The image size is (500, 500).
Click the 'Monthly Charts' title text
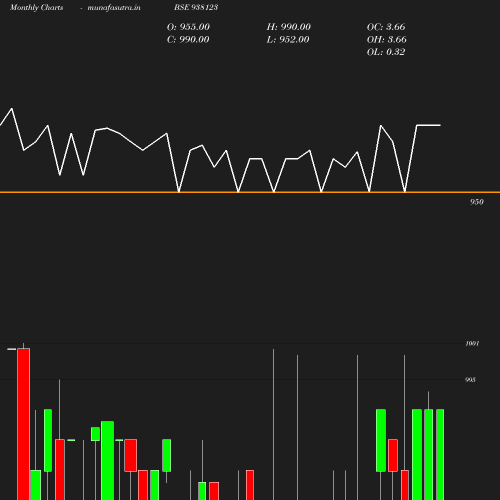(37, 7)
